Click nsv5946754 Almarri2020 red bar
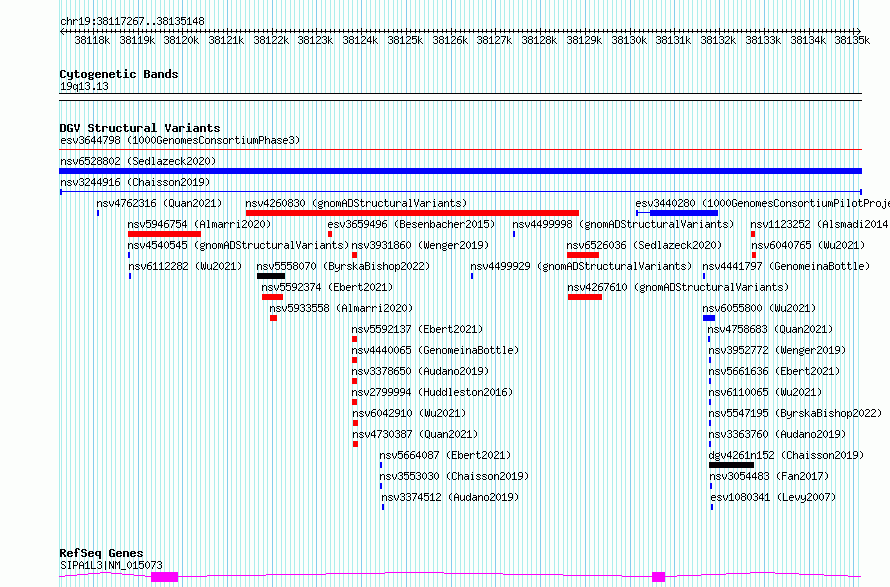Screen dimensions: 890x587 [164, 234]
